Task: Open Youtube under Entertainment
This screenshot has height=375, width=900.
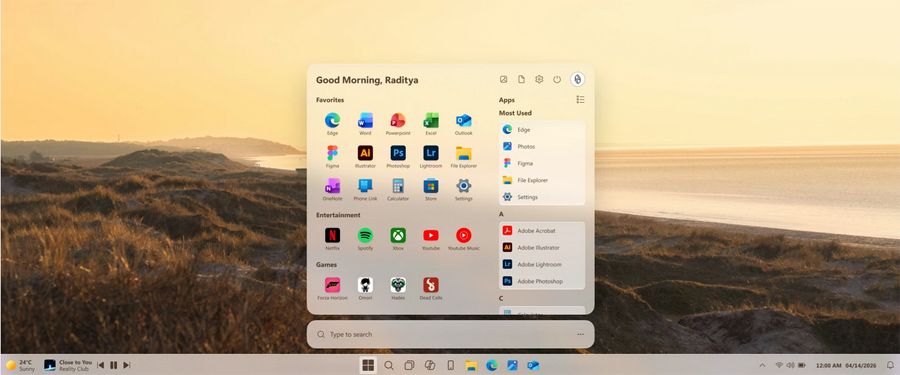Action: (x=430, y=239)
